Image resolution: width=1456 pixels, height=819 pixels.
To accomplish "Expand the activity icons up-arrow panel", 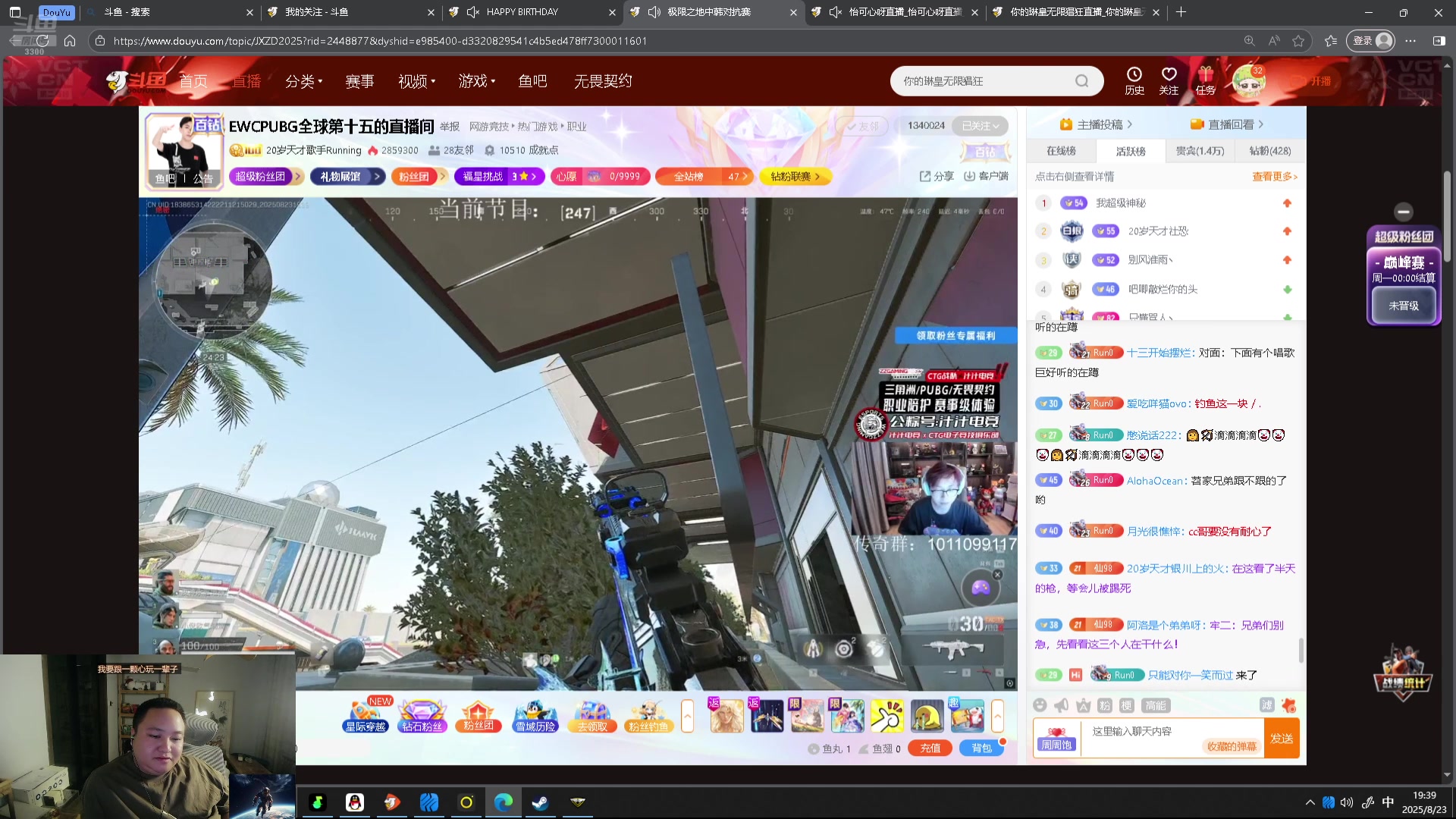I will point(687,716).
